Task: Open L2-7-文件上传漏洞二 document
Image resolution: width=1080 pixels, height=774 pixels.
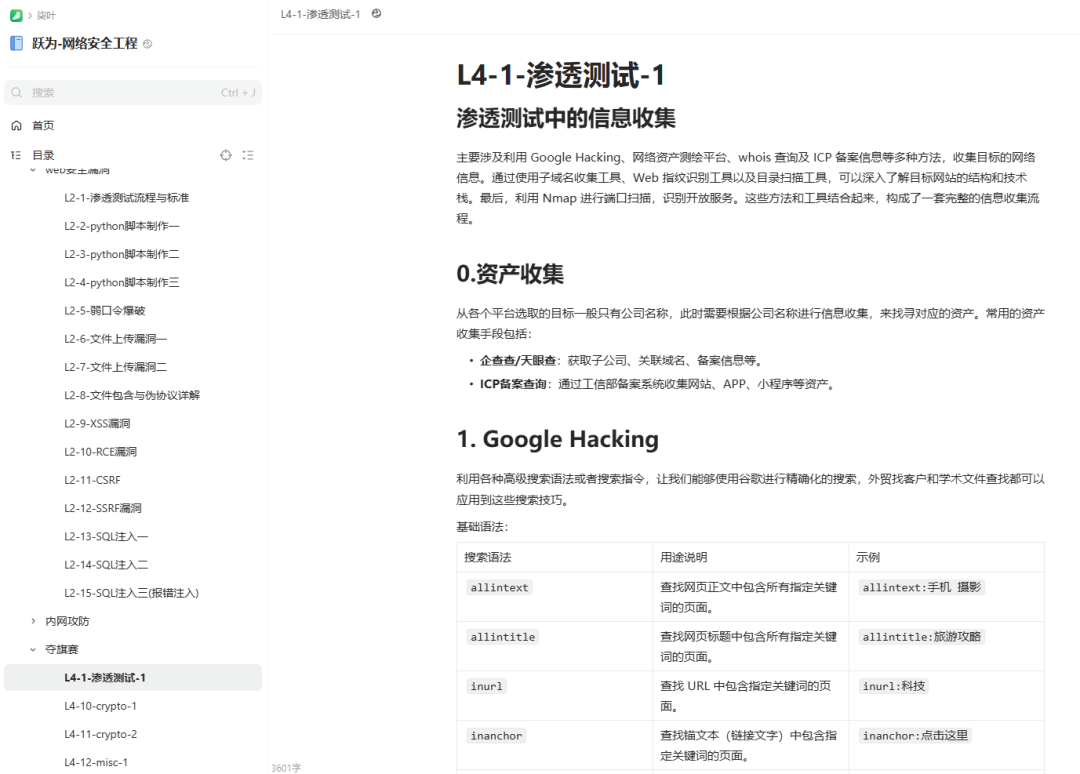Action: click(116, 367)
